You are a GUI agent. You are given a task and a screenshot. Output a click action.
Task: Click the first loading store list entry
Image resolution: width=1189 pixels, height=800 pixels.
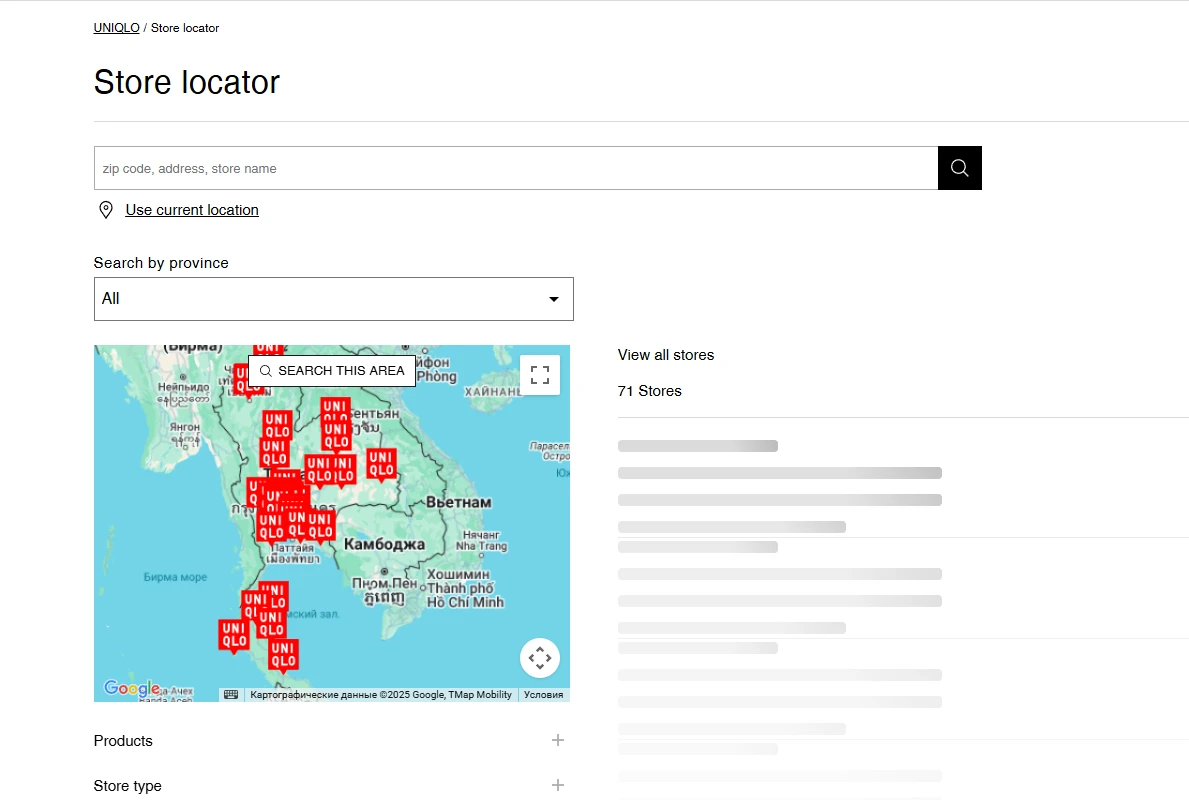click(x=780, y=485)
